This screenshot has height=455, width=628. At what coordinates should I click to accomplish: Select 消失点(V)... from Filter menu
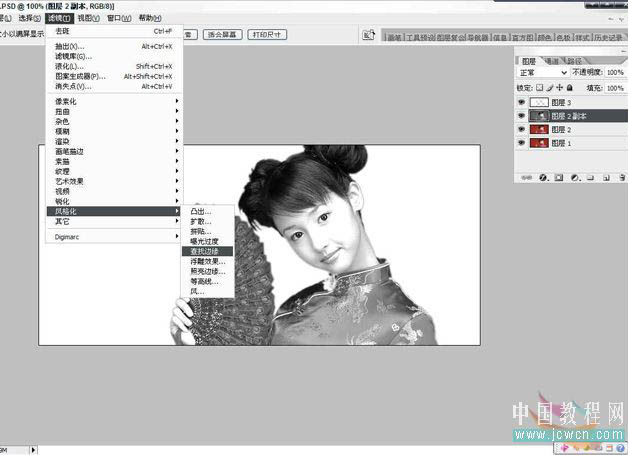(x=114, y=87)
